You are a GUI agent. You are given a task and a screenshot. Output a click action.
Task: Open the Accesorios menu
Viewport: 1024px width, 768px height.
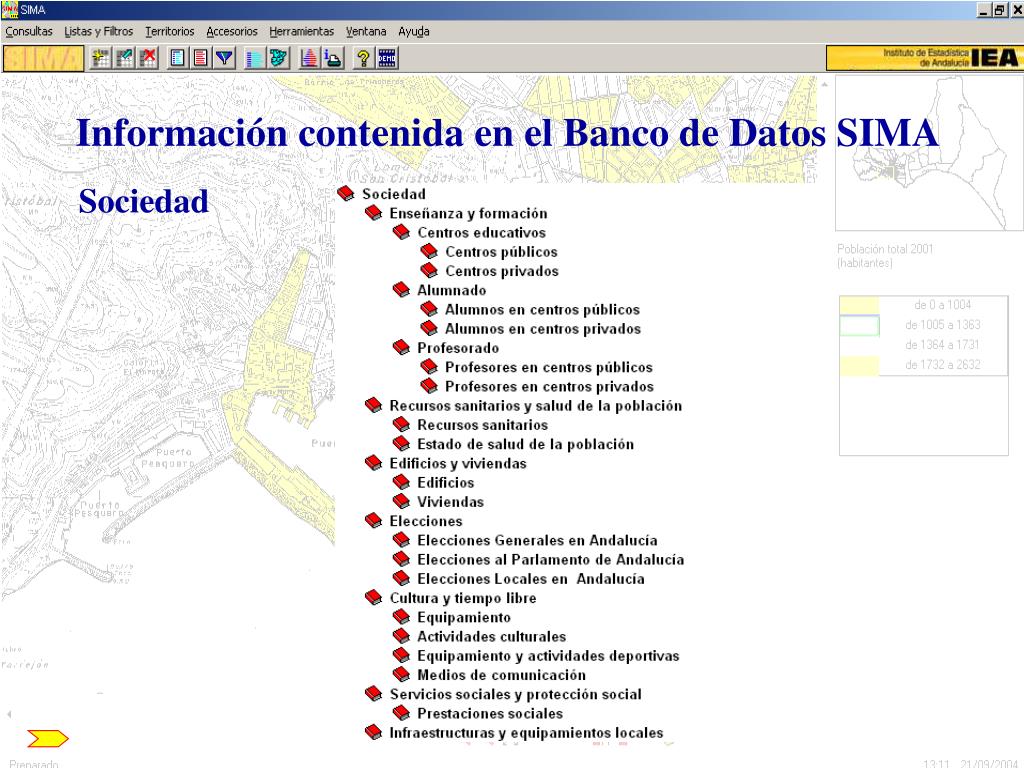coord(232,31)
